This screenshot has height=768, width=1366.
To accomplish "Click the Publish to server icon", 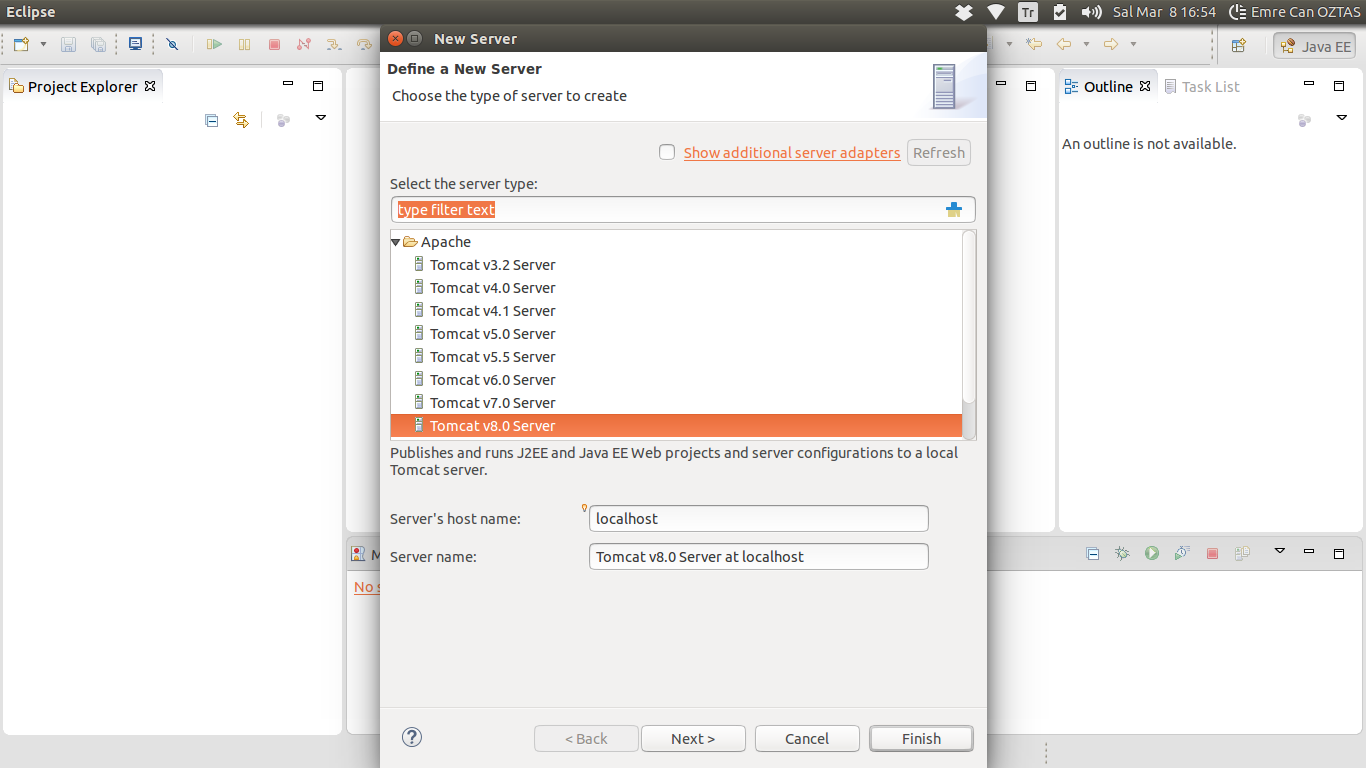I will click(x=1242, y=553).
